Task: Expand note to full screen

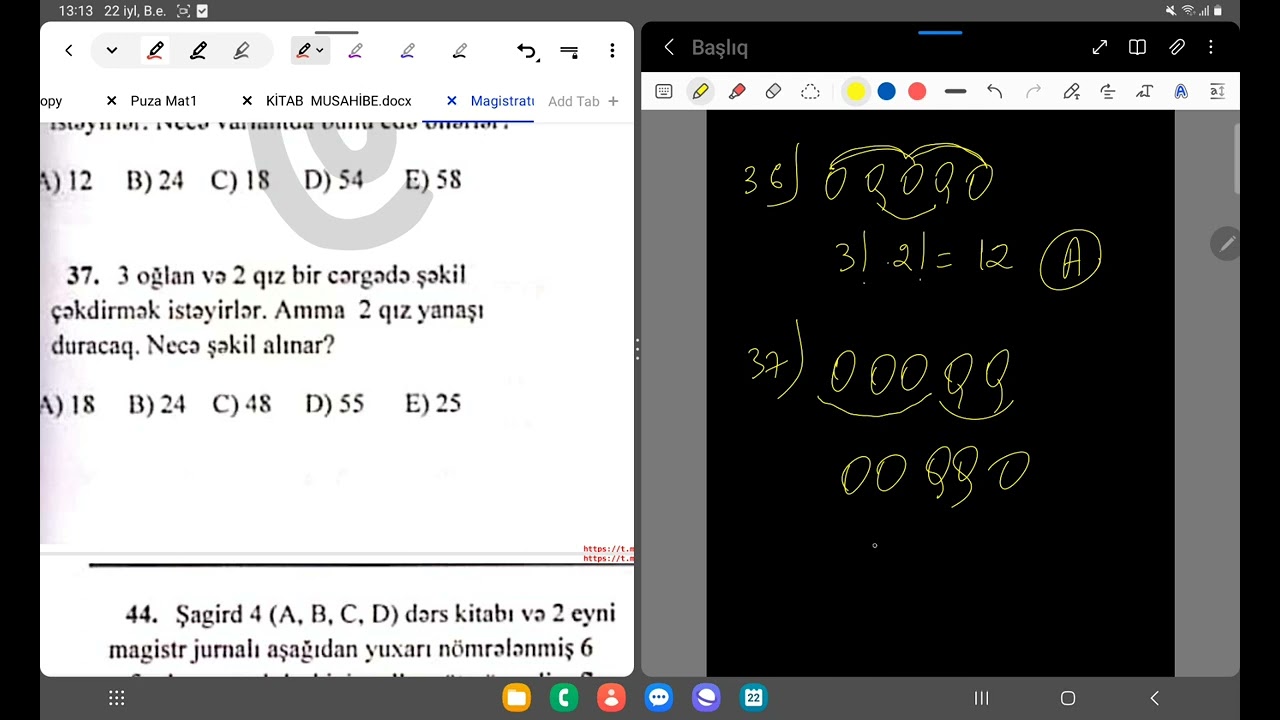Action: click(1100, 47)
